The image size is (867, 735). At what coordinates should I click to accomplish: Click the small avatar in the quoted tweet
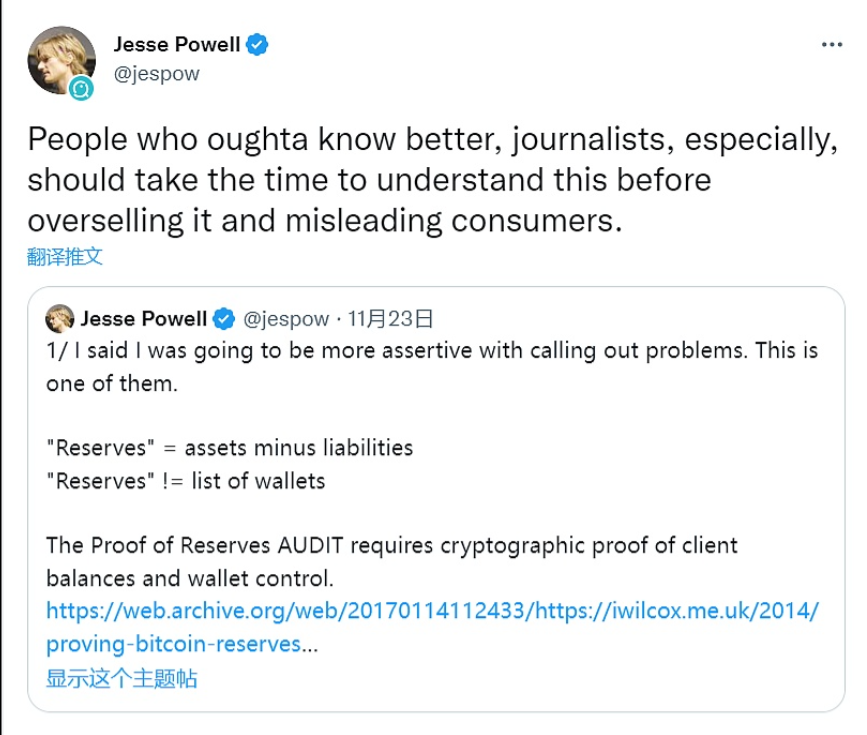coord(60,319)
